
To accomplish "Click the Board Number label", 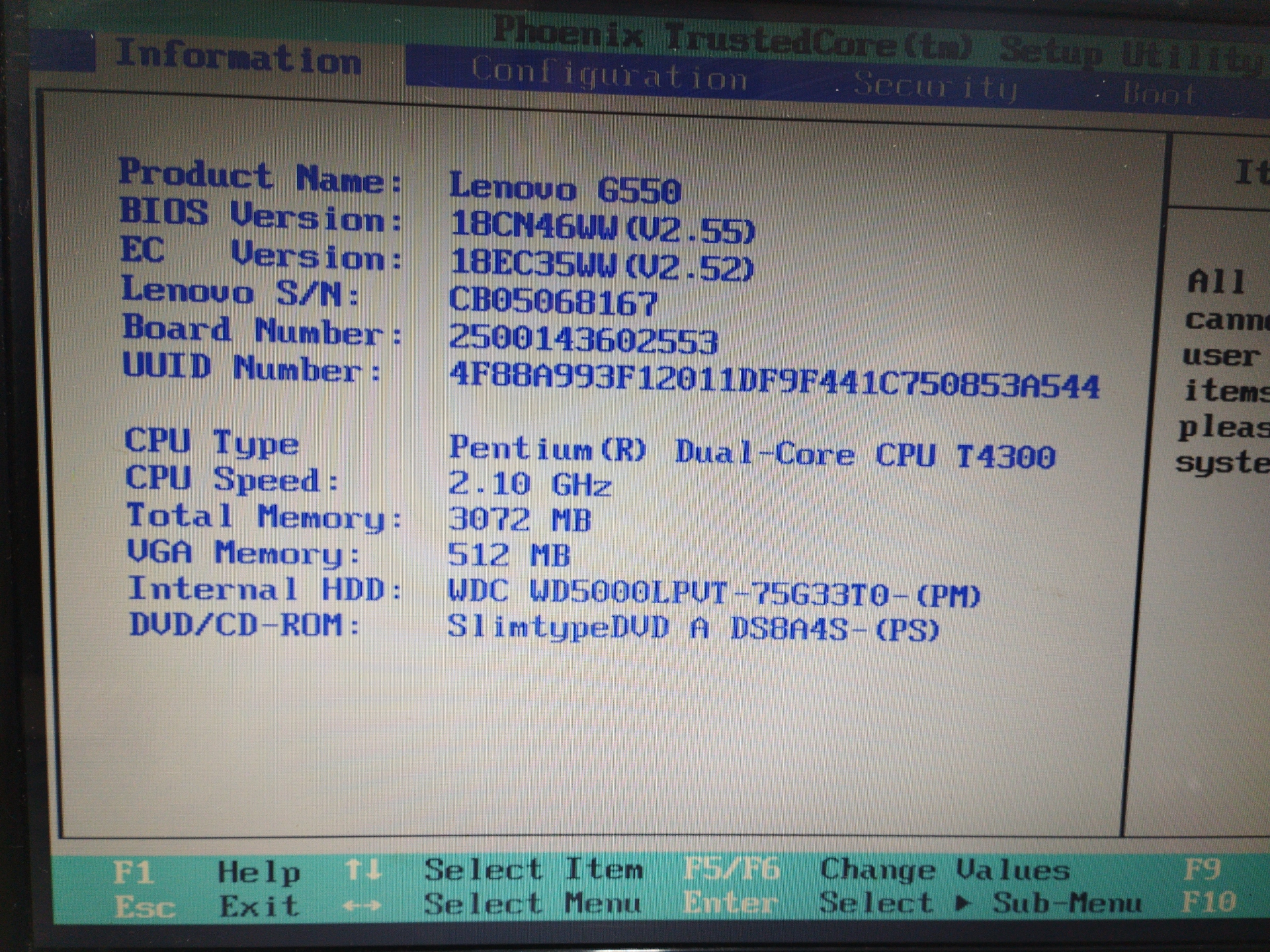I will coord(263,330).
